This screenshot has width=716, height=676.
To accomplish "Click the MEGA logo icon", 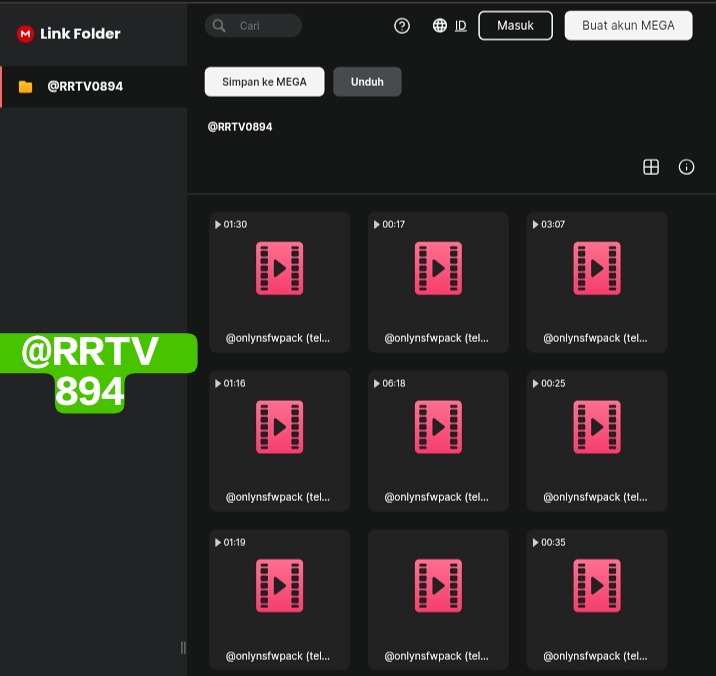I will (x=25, y=34).
